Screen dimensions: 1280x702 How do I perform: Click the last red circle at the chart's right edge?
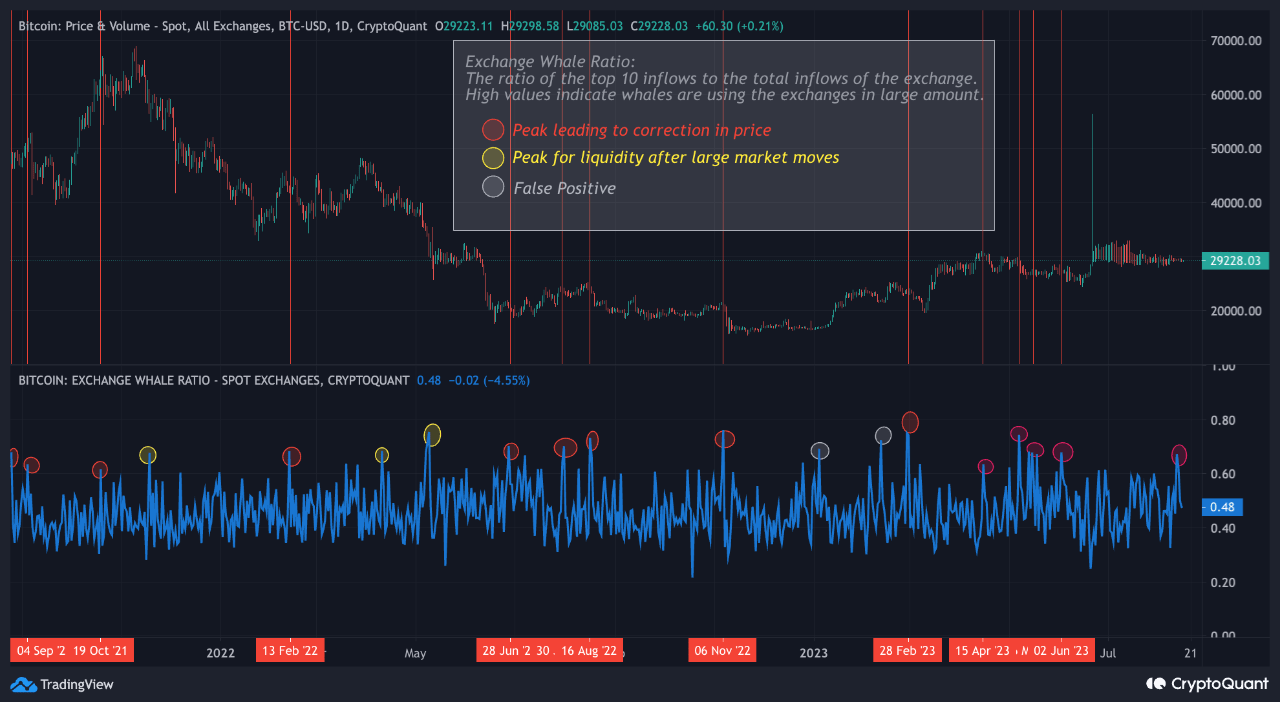pyautogui.click(x=1179, y=455)
